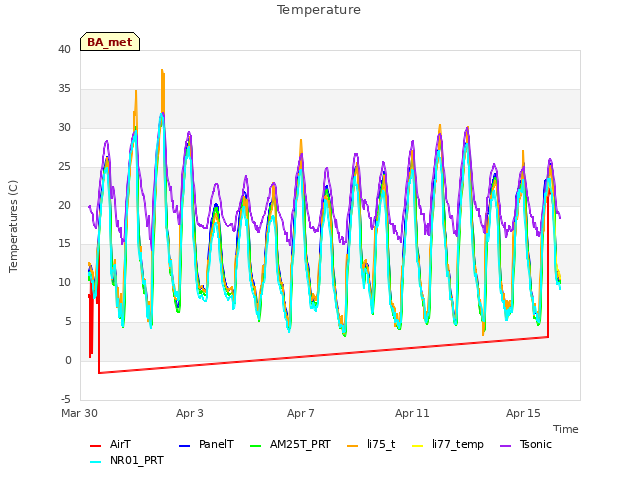Click the 25 y-axis tick label
640x480 pixels.
[x=64, y=167]
